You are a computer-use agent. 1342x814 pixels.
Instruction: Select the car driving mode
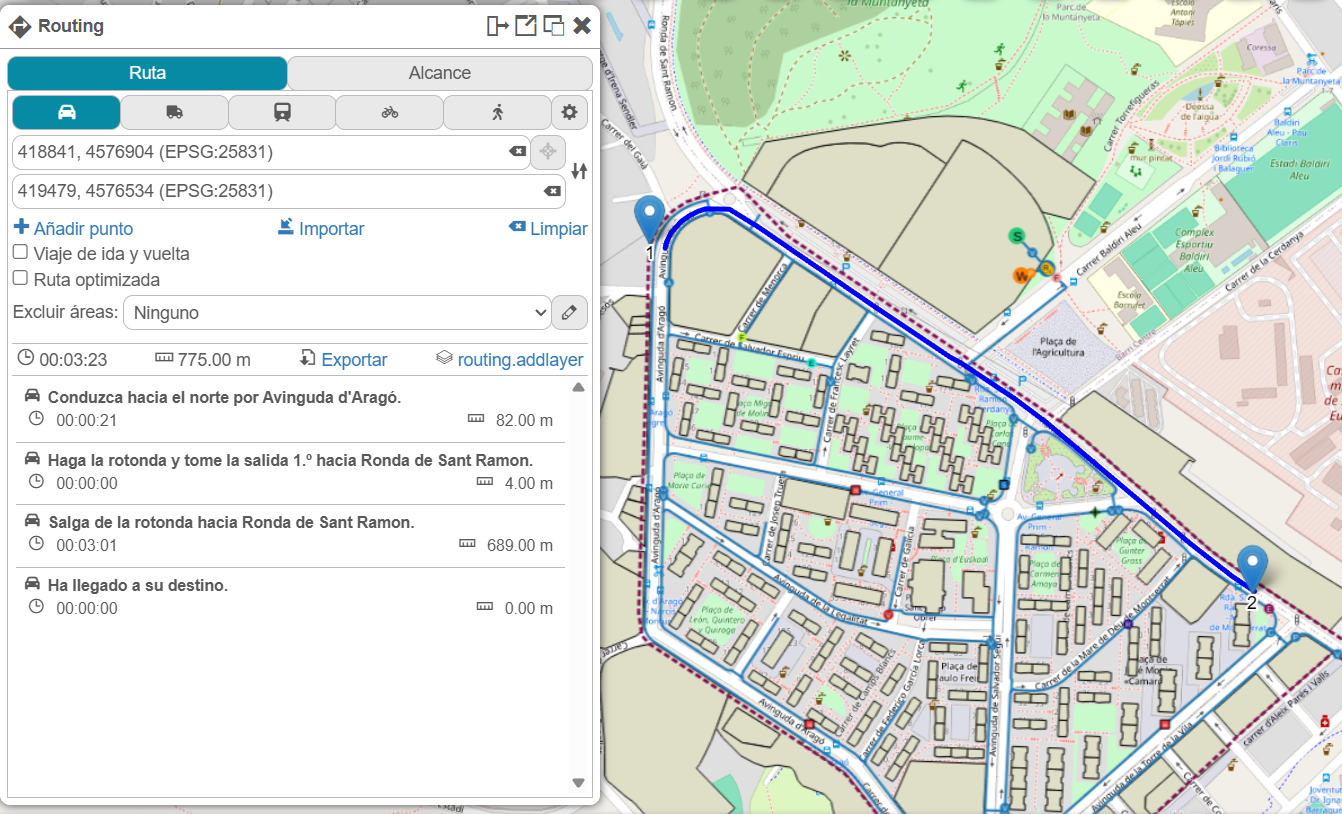pyautogui.click(x=66, y=112)
